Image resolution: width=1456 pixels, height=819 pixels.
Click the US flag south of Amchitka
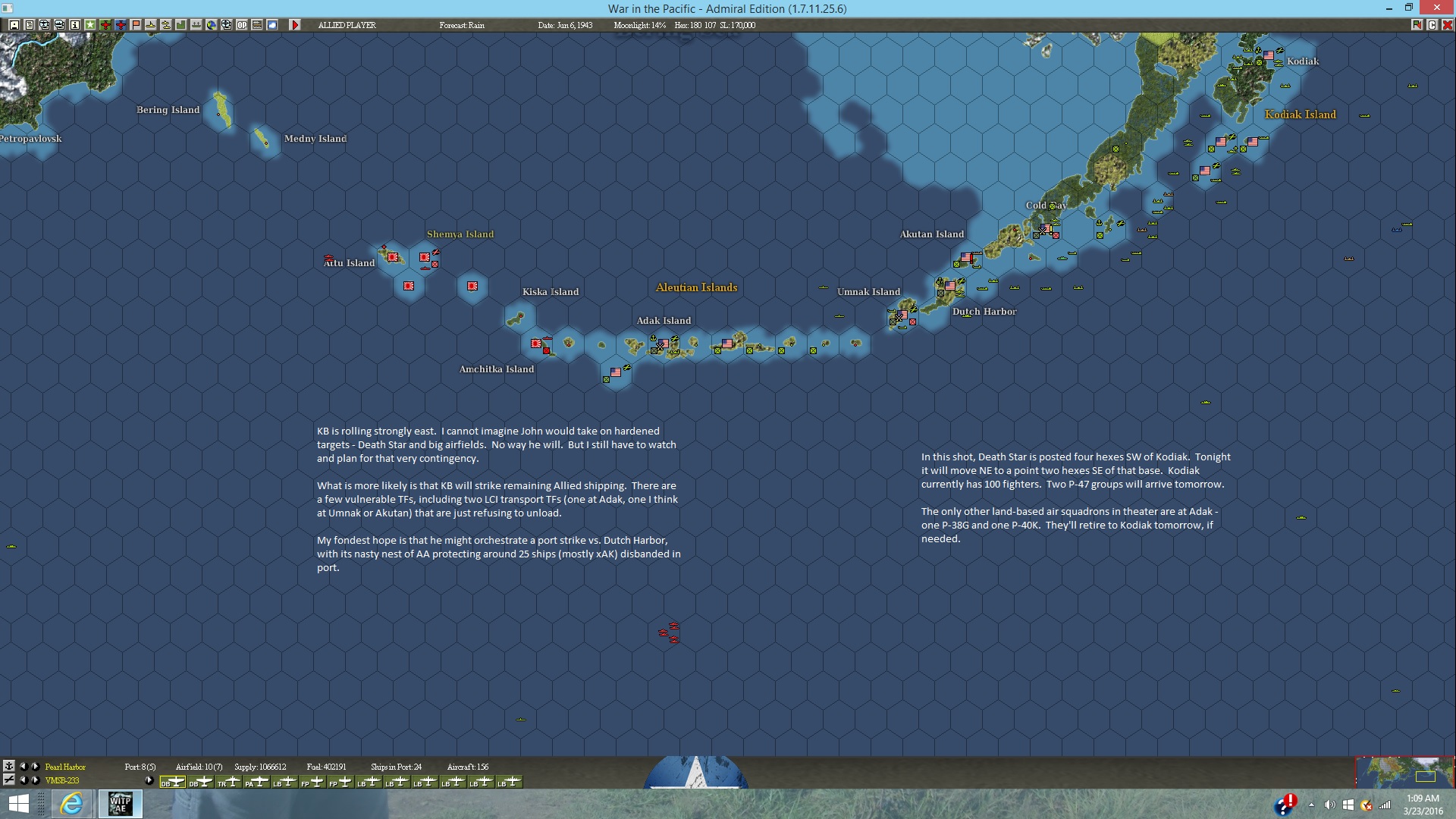point(616,372)
